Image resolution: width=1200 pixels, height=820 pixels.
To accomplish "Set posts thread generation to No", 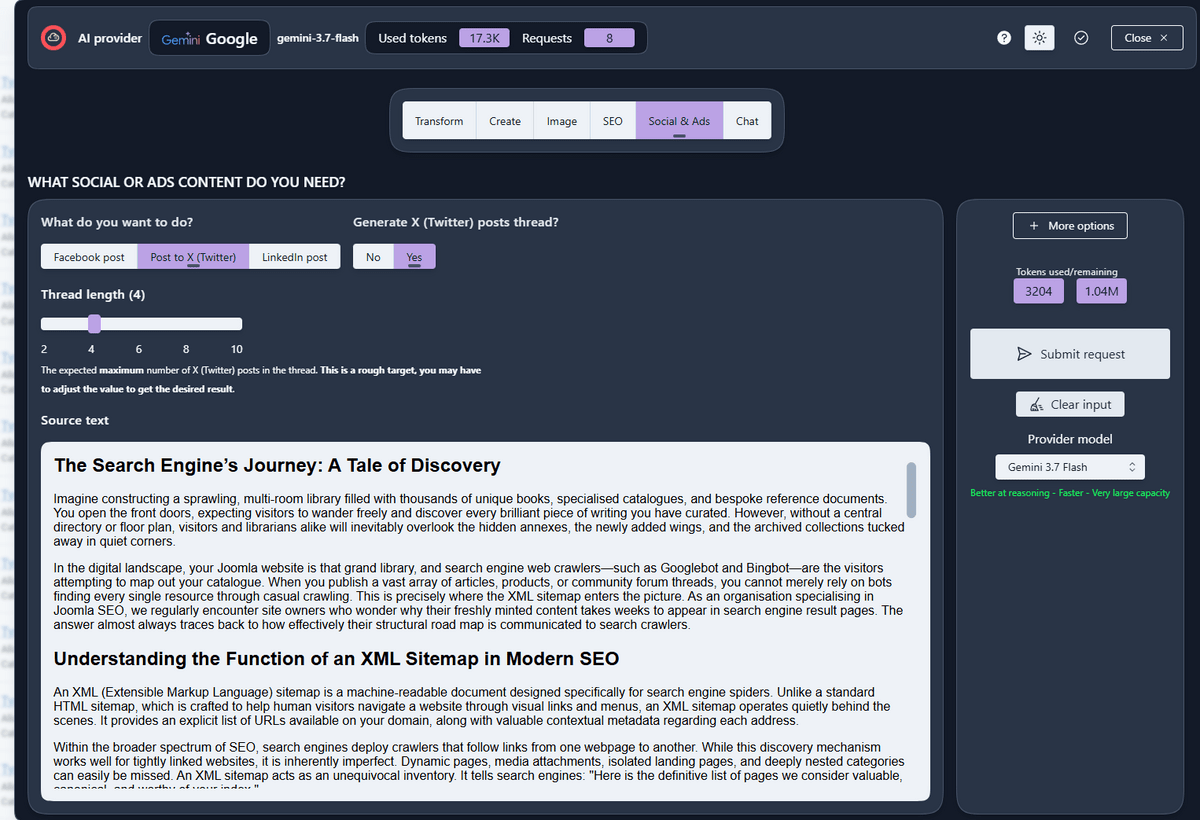I will [x=373, y=257].
